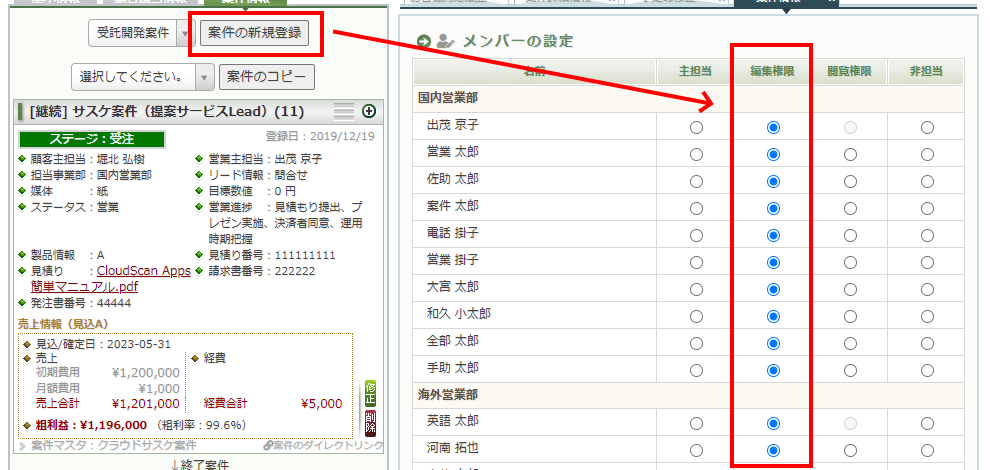The image size is (990, 470).
Task: Select 編集権限 radio for 河南 拓也
Action: coord(773,450)
